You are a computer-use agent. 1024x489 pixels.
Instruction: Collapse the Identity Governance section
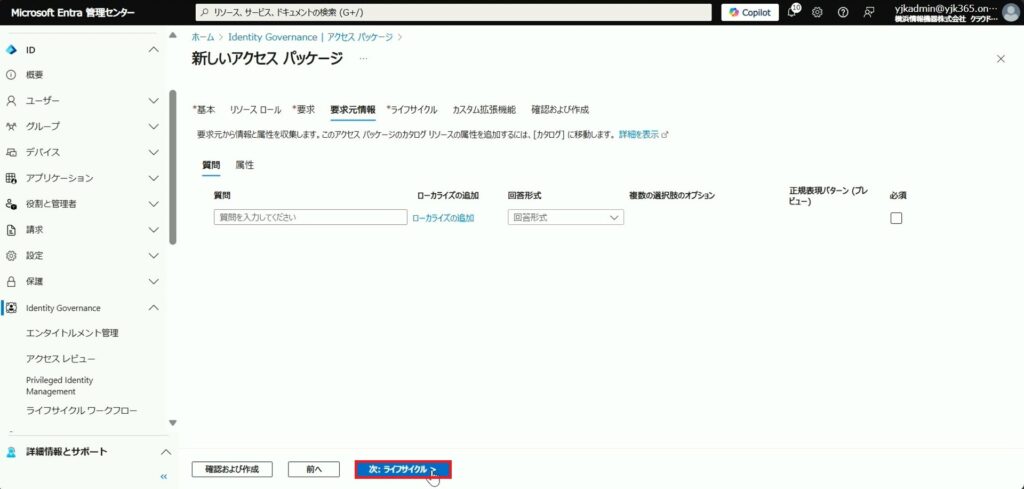coord(153,308)
